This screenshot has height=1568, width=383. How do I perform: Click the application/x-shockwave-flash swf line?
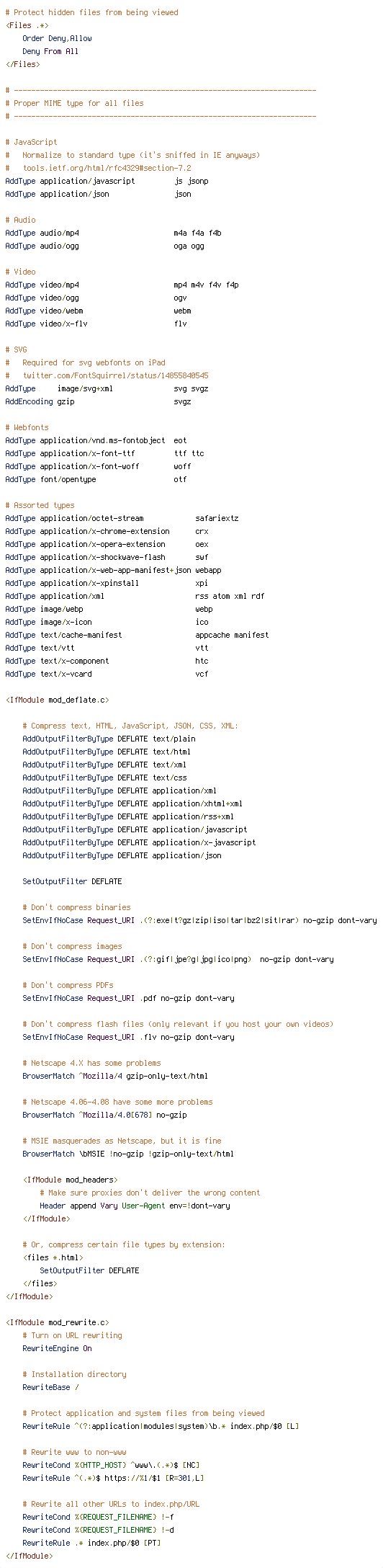point(107,557)
